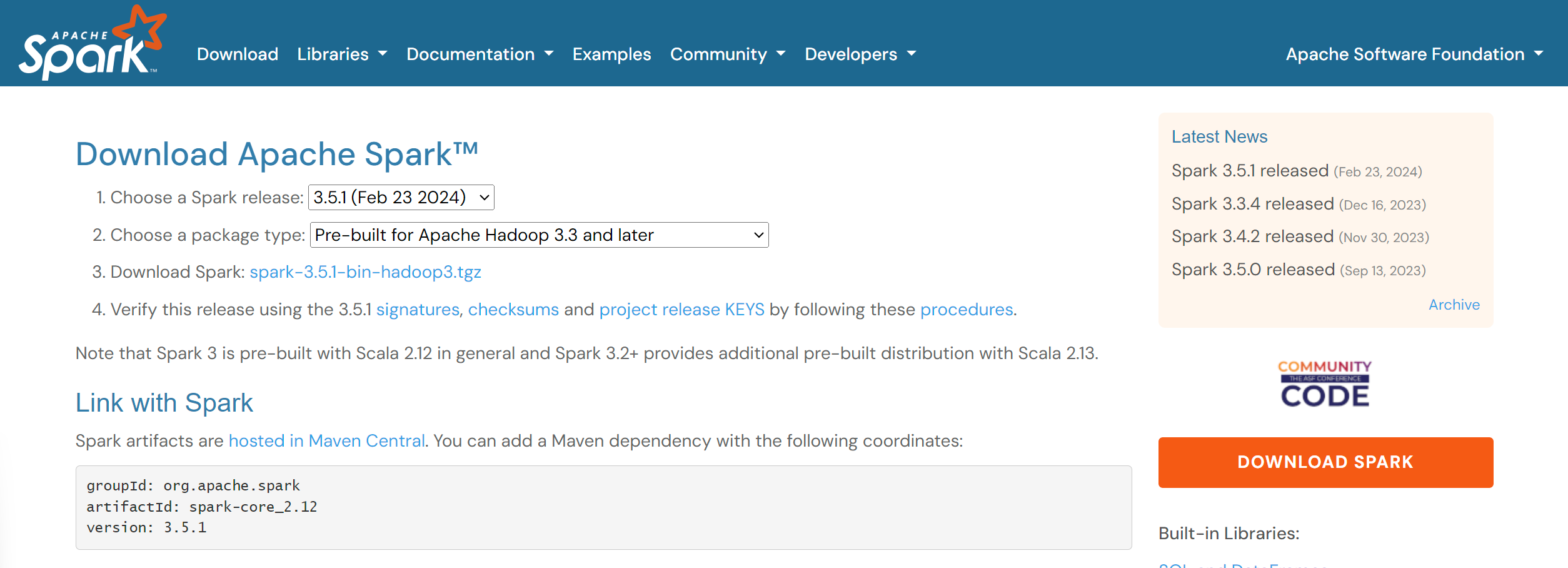This screenshot has height=568, width=1568.
Task: Click the Latest News heading
Action: tap(1219, 137)
